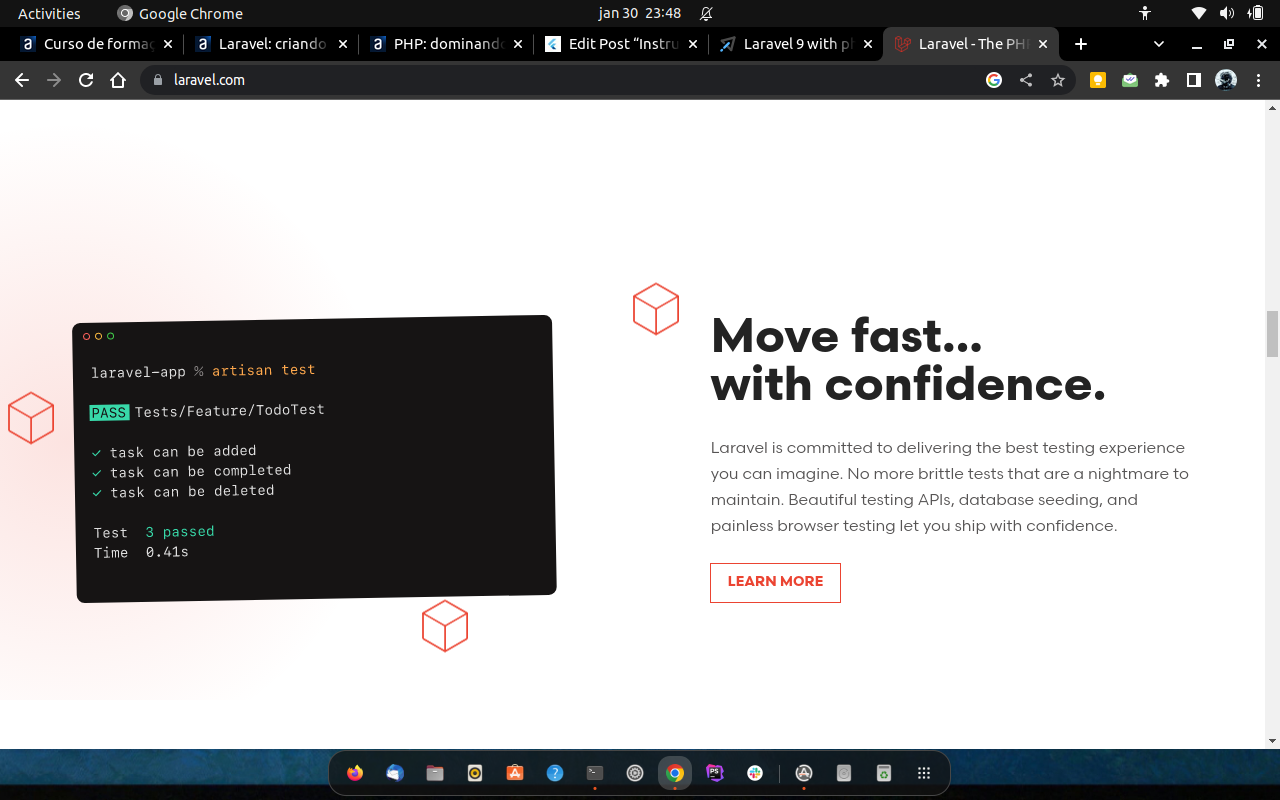Click 'Tests/Feature/TodoTest' in terminal

pos(230,410)
